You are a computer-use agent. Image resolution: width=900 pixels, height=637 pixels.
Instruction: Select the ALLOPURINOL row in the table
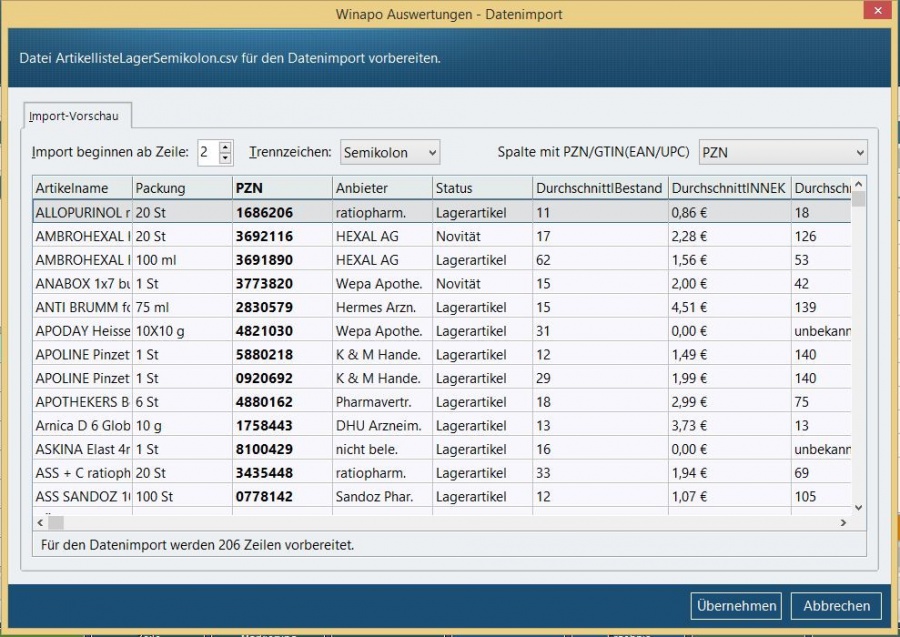click(82, 213)
